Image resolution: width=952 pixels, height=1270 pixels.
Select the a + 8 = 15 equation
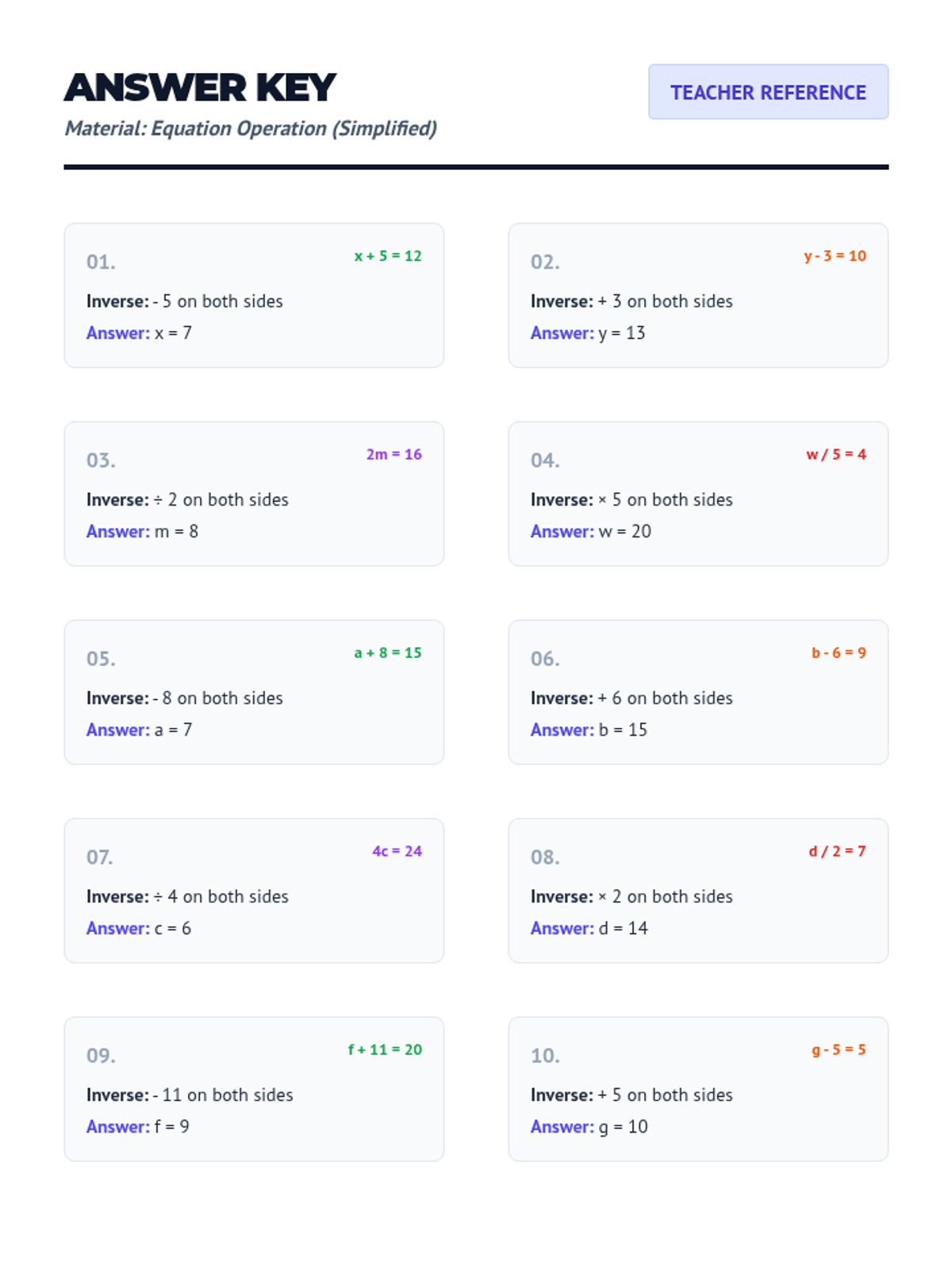pyautogui.click(x=388, y=652)
